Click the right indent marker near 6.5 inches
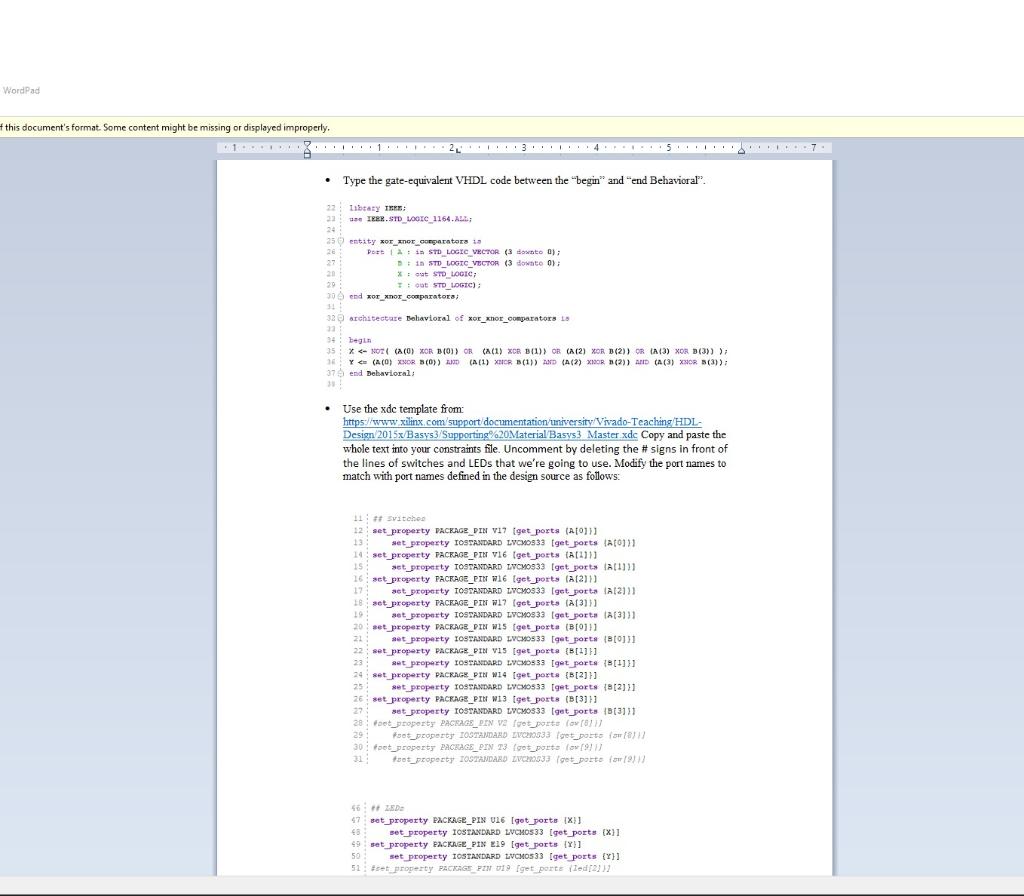Viewport: 1024px width, 896px height. 741,151
